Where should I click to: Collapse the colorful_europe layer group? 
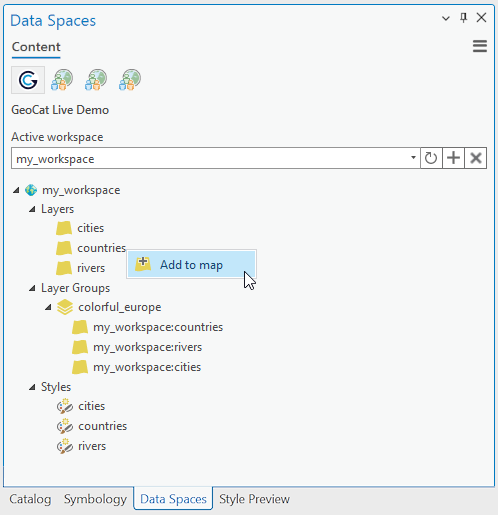tap(48, 307)
